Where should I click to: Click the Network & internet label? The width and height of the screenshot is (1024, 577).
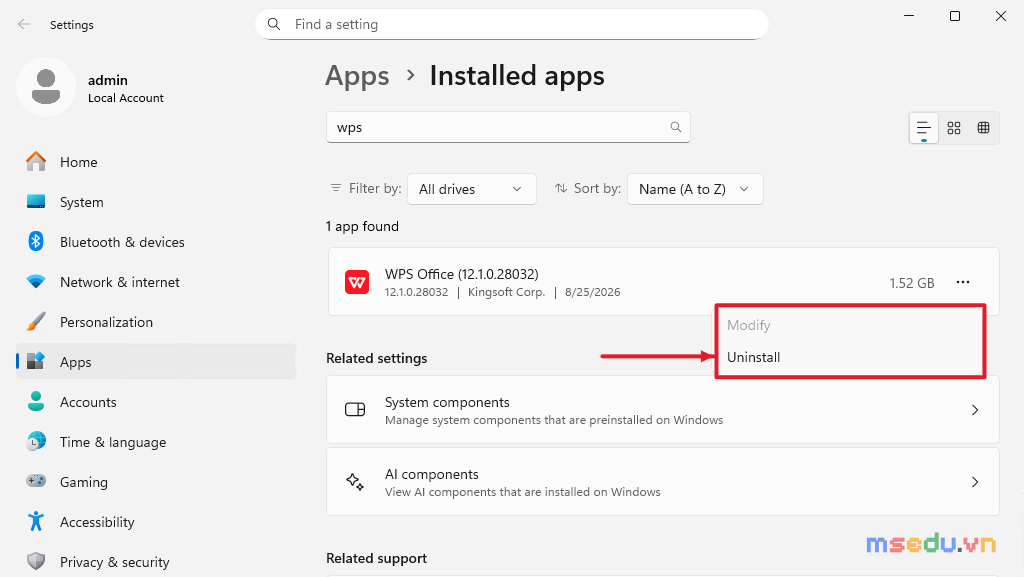pos(120,282)
